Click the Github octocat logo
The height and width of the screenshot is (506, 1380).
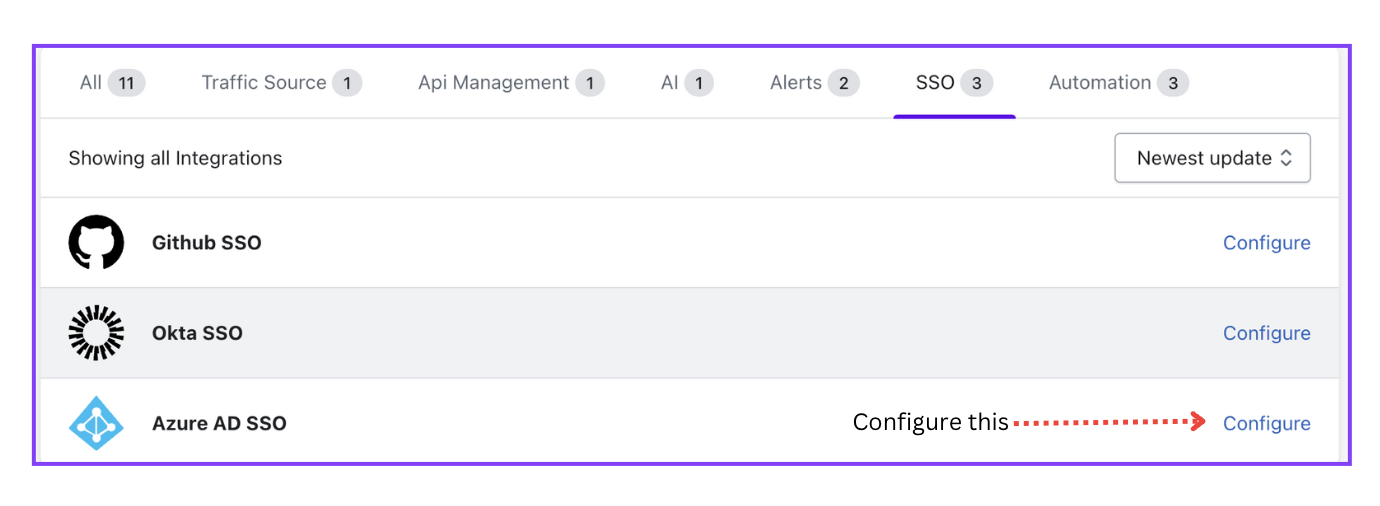(96, 242)
